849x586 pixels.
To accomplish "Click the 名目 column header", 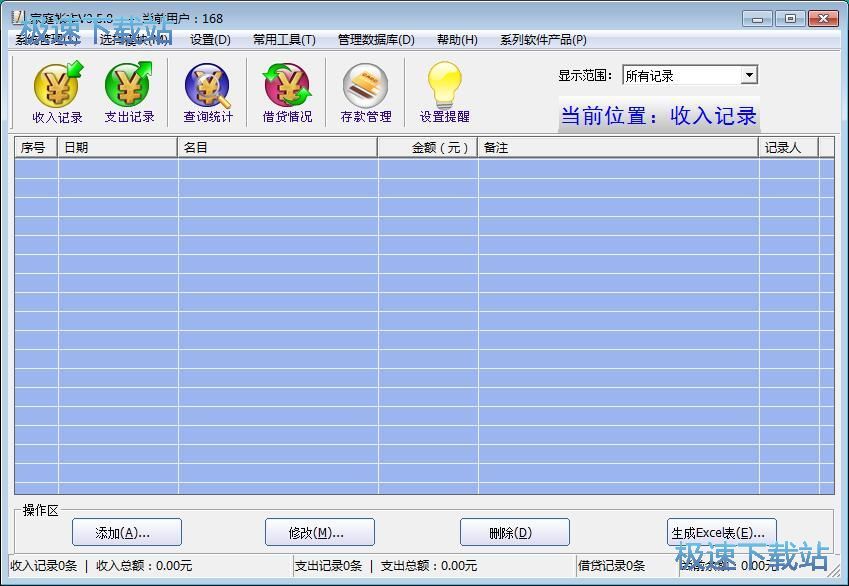I will tap(278, 148).
